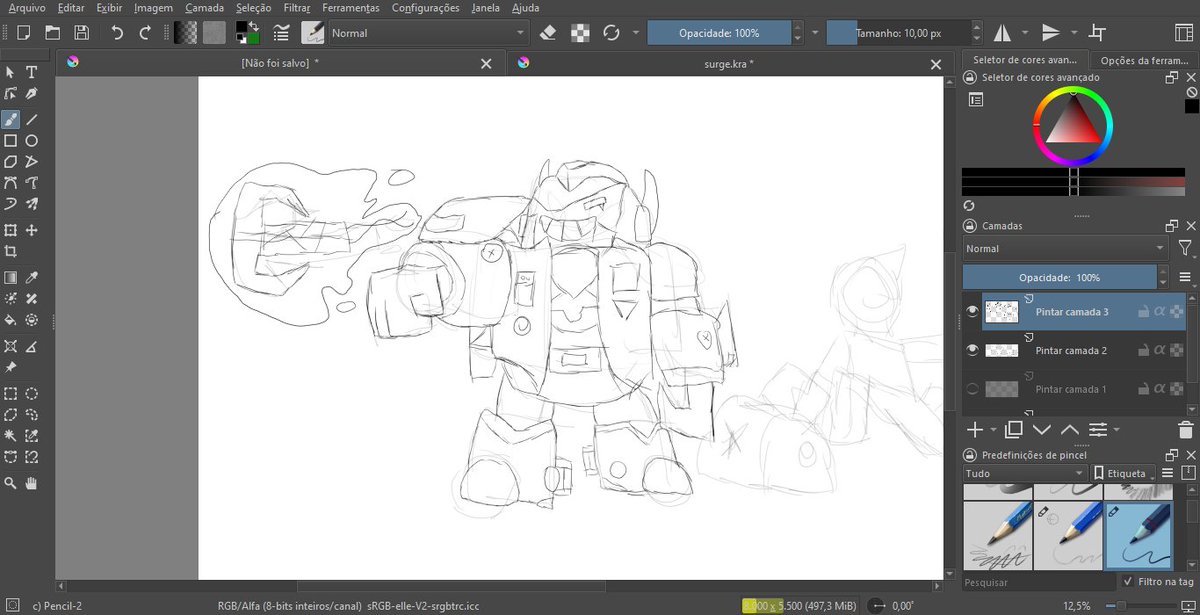Move layer down with down arrow

(x=1041, y=430)
